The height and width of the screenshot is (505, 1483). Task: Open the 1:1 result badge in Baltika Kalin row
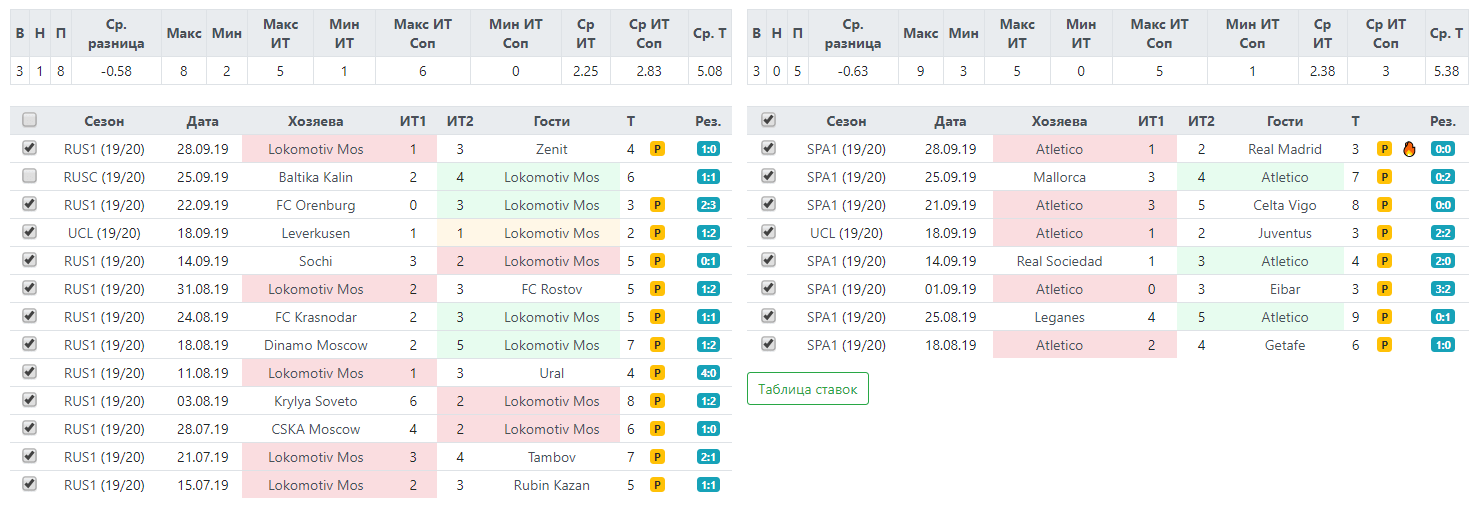point(708,177)
